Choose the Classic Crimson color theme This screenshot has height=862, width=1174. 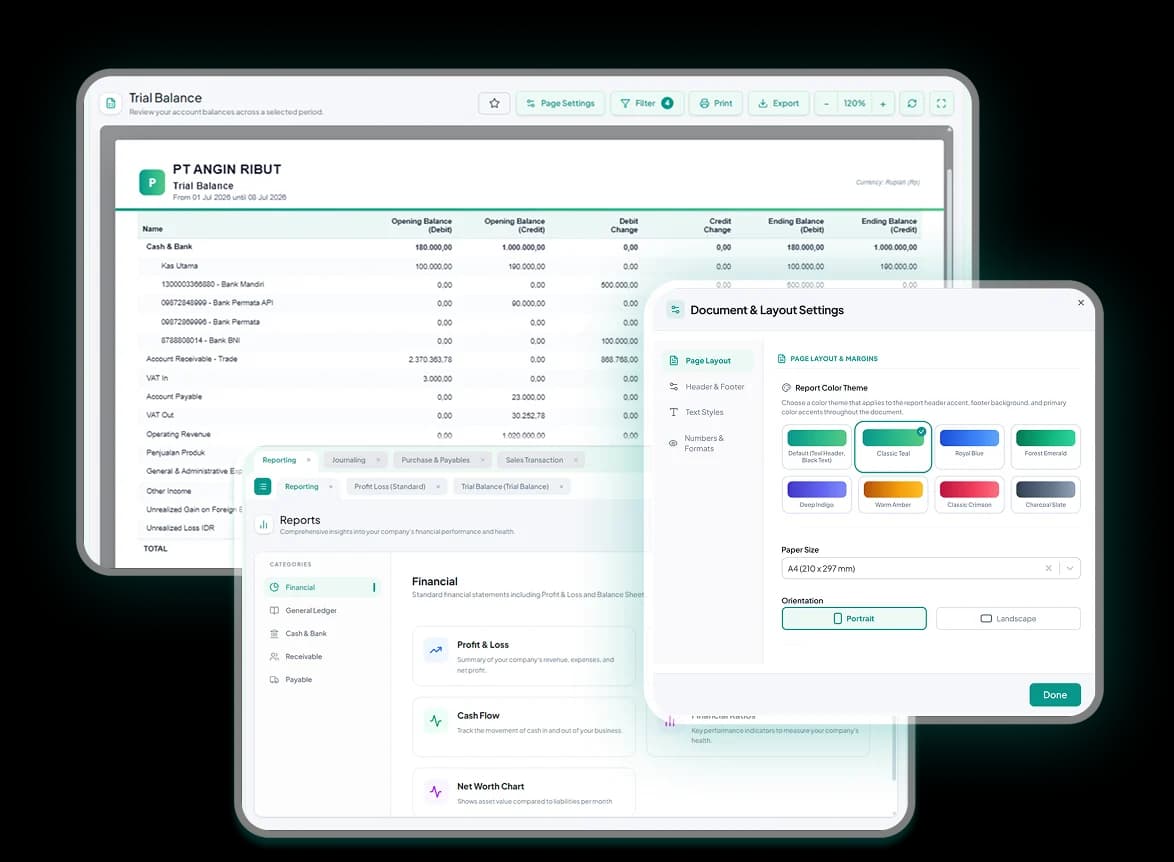pyautogui.click(x=969, y=494)
